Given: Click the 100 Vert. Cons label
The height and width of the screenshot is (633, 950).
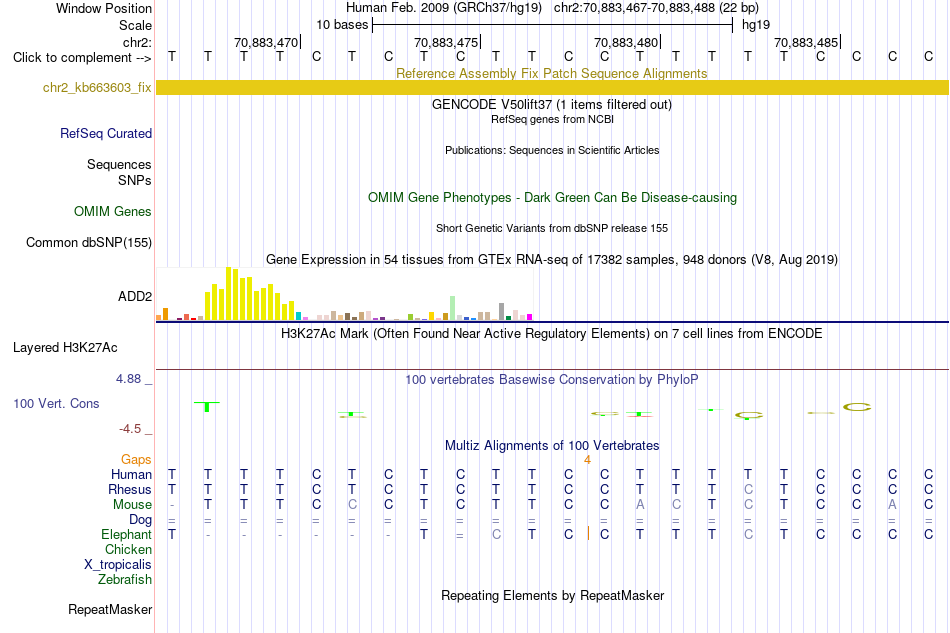Looking at the screenshot, I should coord(56,403).
